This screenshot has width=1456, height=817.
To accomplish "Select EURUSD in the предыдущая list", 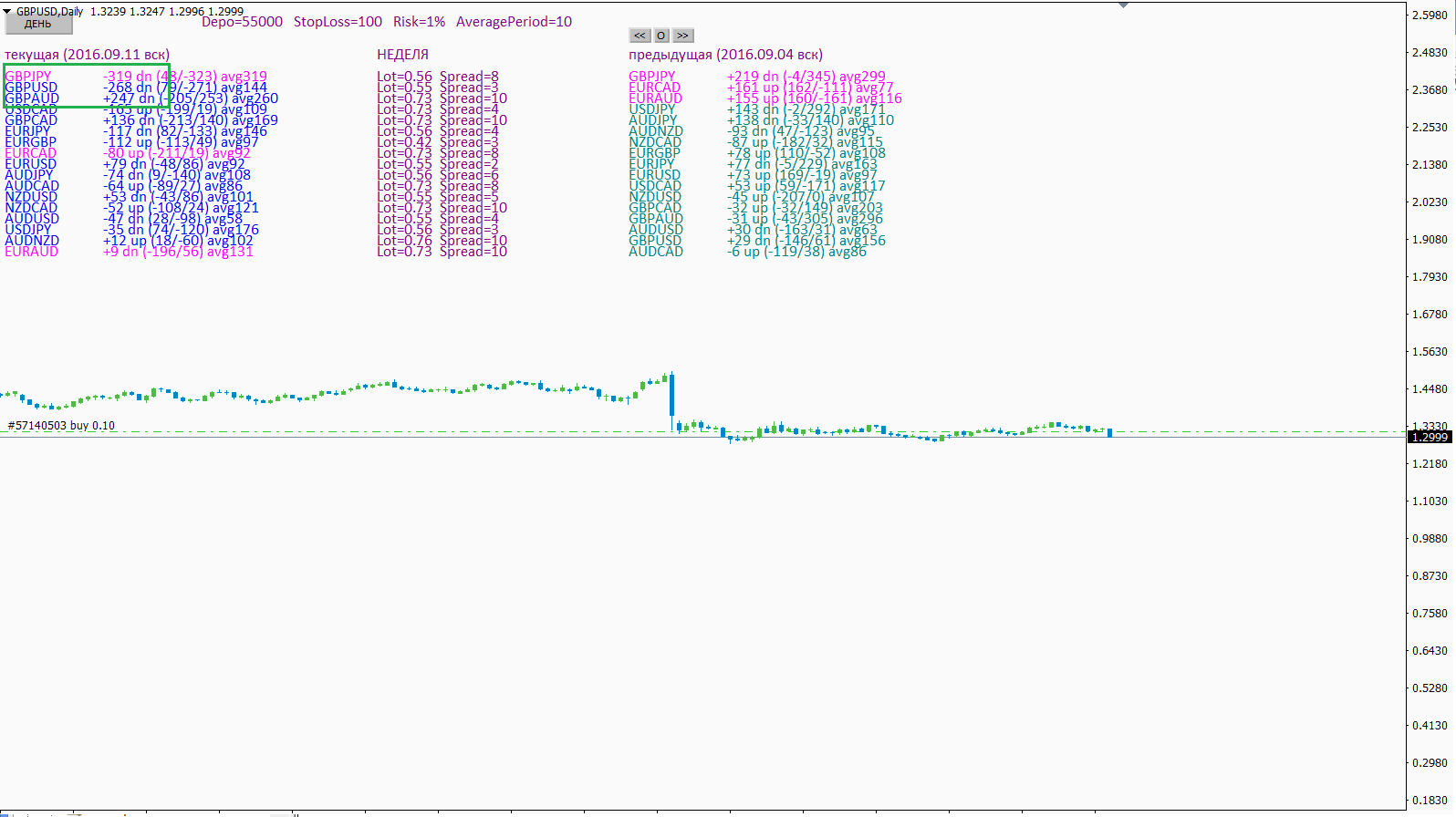I will pos(654,175).
